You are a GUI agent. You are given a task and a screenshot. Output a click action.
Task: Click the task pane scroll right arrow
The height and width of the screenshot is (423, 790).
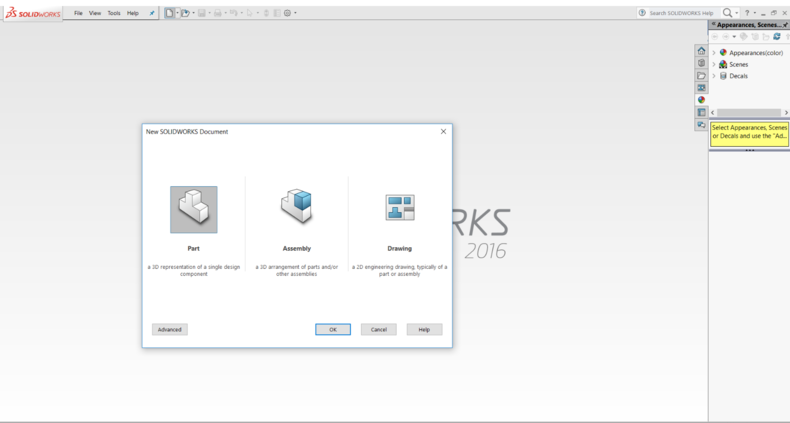coord(786,113)
